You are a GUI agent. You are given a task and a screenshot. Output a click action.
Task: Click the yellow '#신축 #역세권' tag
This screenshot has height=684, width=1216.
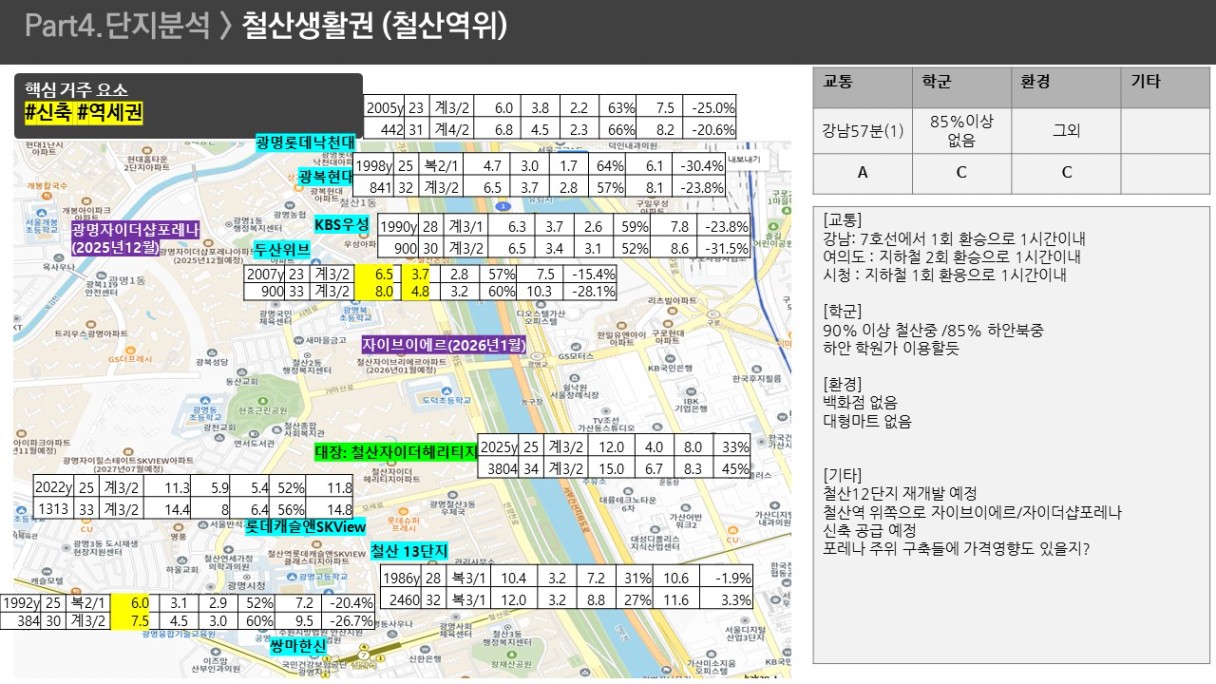point(84,113)
